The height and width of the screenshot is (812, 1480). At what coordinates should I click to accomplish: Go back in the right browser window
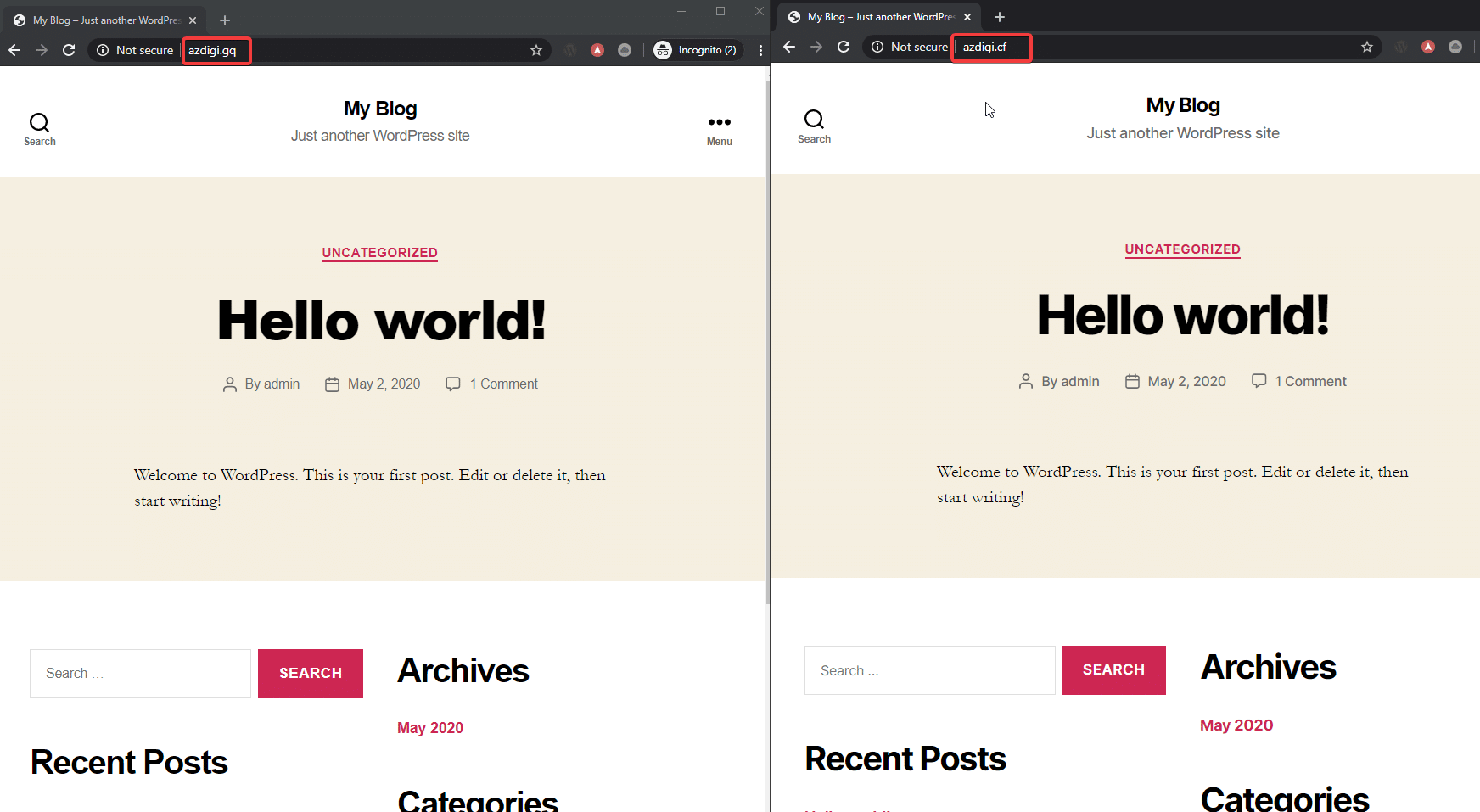click(x=789, y=47)
